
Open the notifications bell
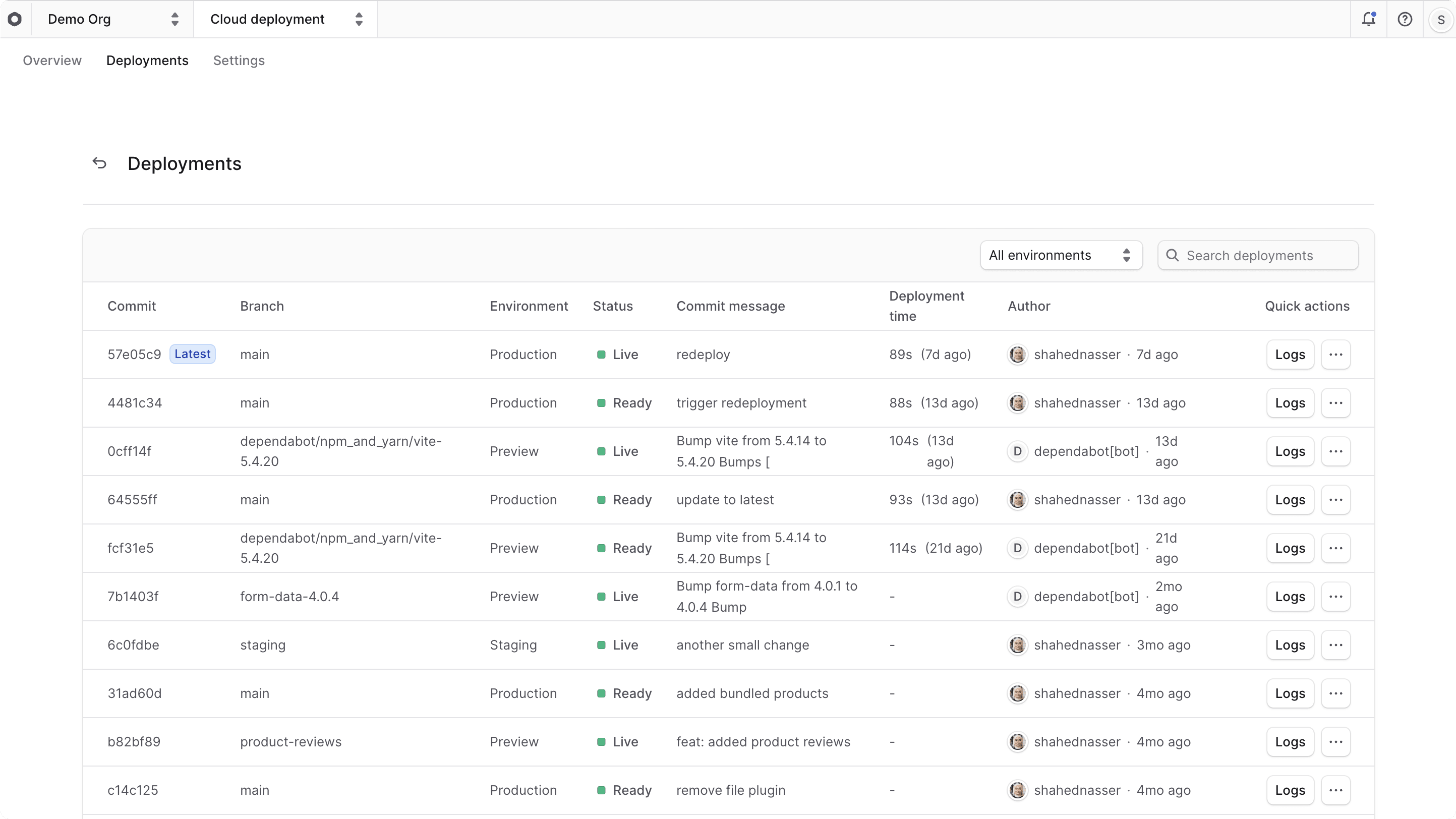point(1369,19)
